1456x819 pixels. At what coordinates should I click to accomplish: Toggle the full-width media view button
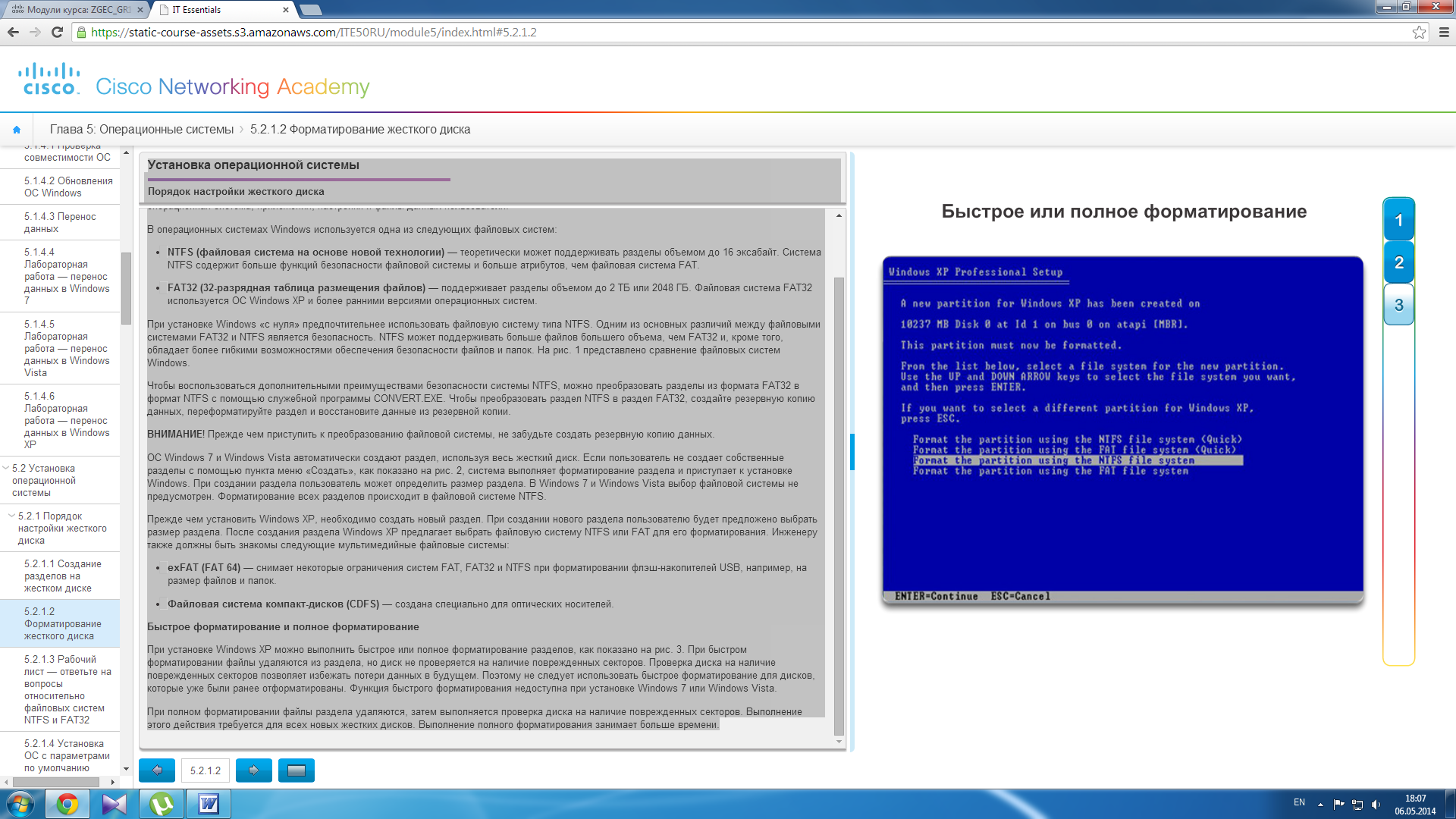pyautogui.click(x=297, y=770)
